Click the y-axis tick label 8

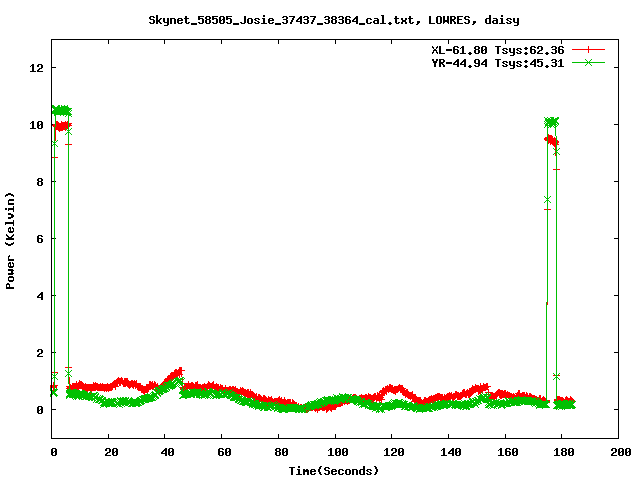point(40,182)
